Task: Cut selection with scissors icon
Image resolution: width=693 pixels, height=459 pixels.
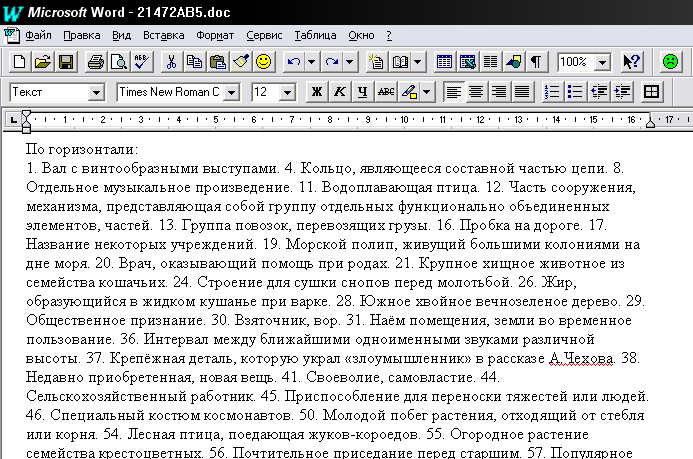Action: click(x=172, y=62)
